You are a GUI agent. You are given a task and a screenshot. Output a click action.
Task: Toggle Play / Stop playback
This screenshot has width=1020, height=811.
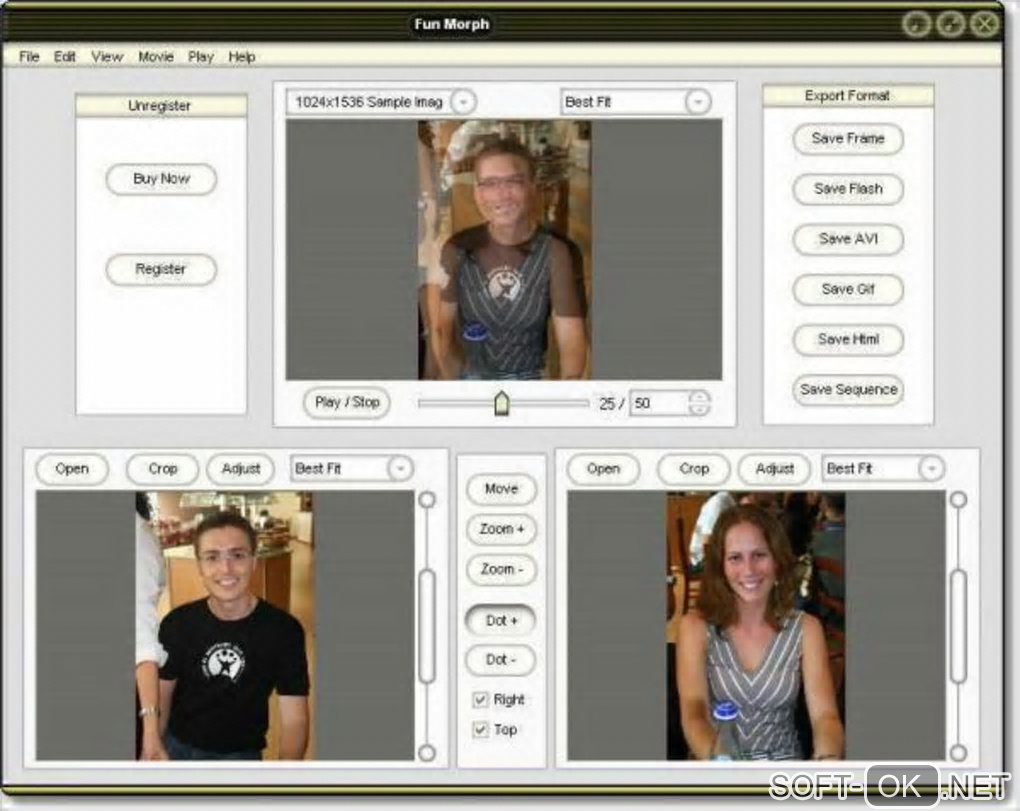point(347,403)
